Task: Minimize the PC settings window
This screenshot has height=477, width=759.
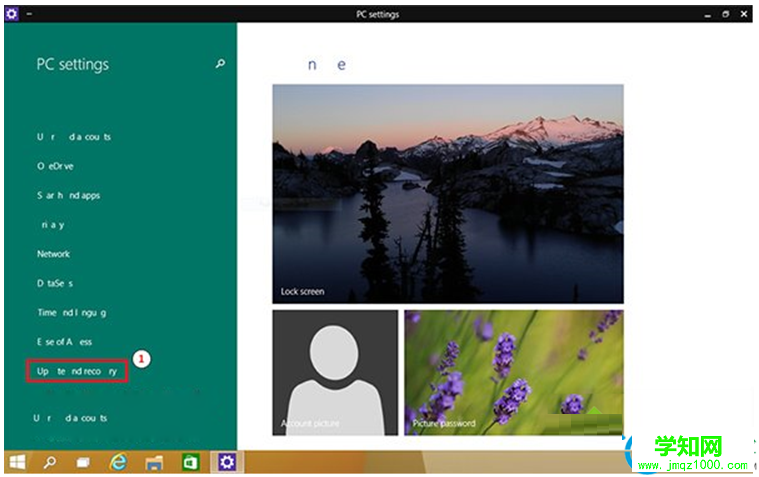Action: [706, 14]
